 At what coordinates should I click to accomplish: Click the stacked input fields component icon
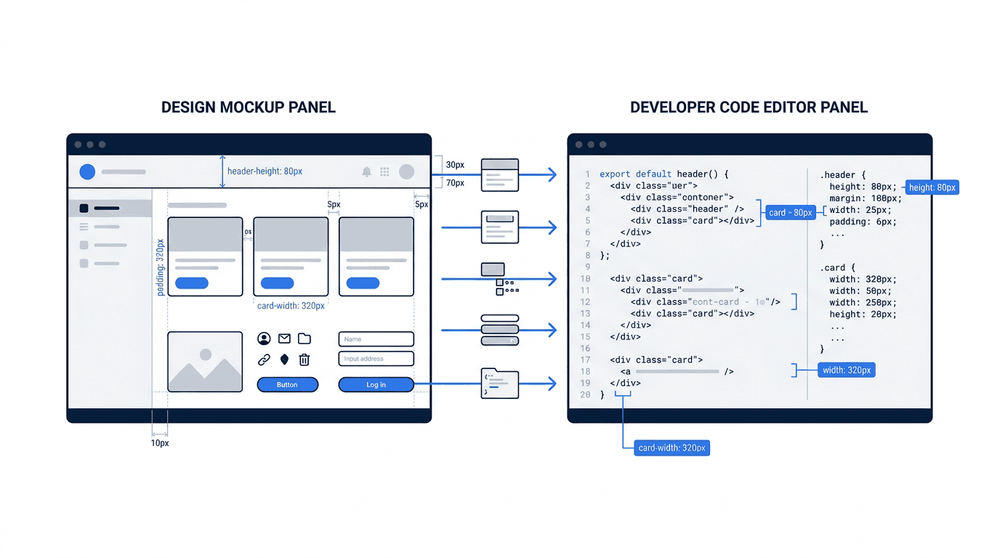click(x=499, y=330)
